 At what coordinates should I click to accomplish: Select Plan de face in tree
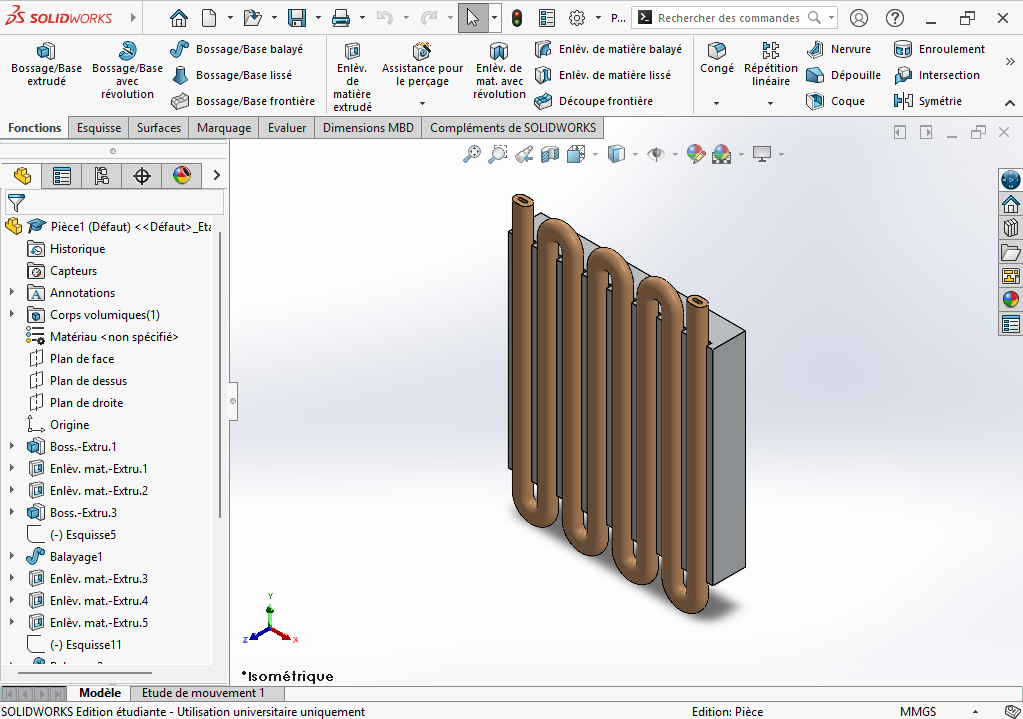(81, 359)
